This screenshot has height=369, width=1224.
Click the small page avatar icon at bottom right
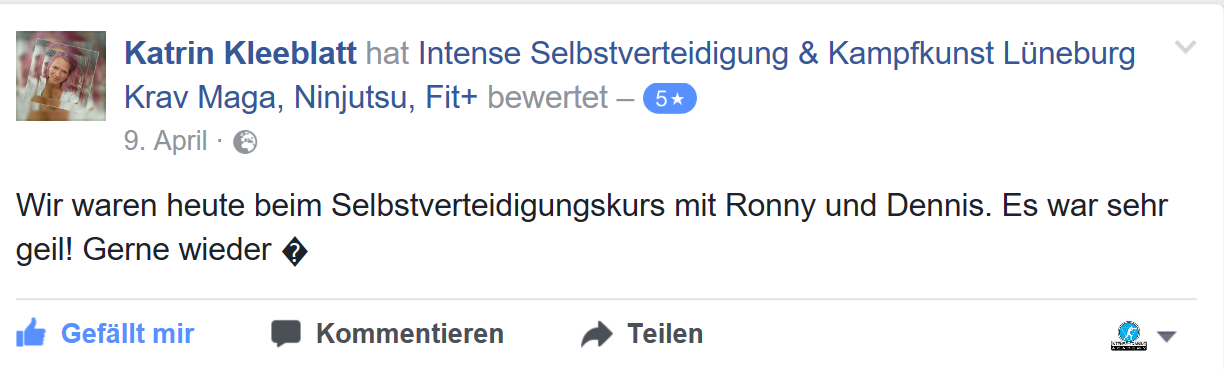click(1129, 335)
